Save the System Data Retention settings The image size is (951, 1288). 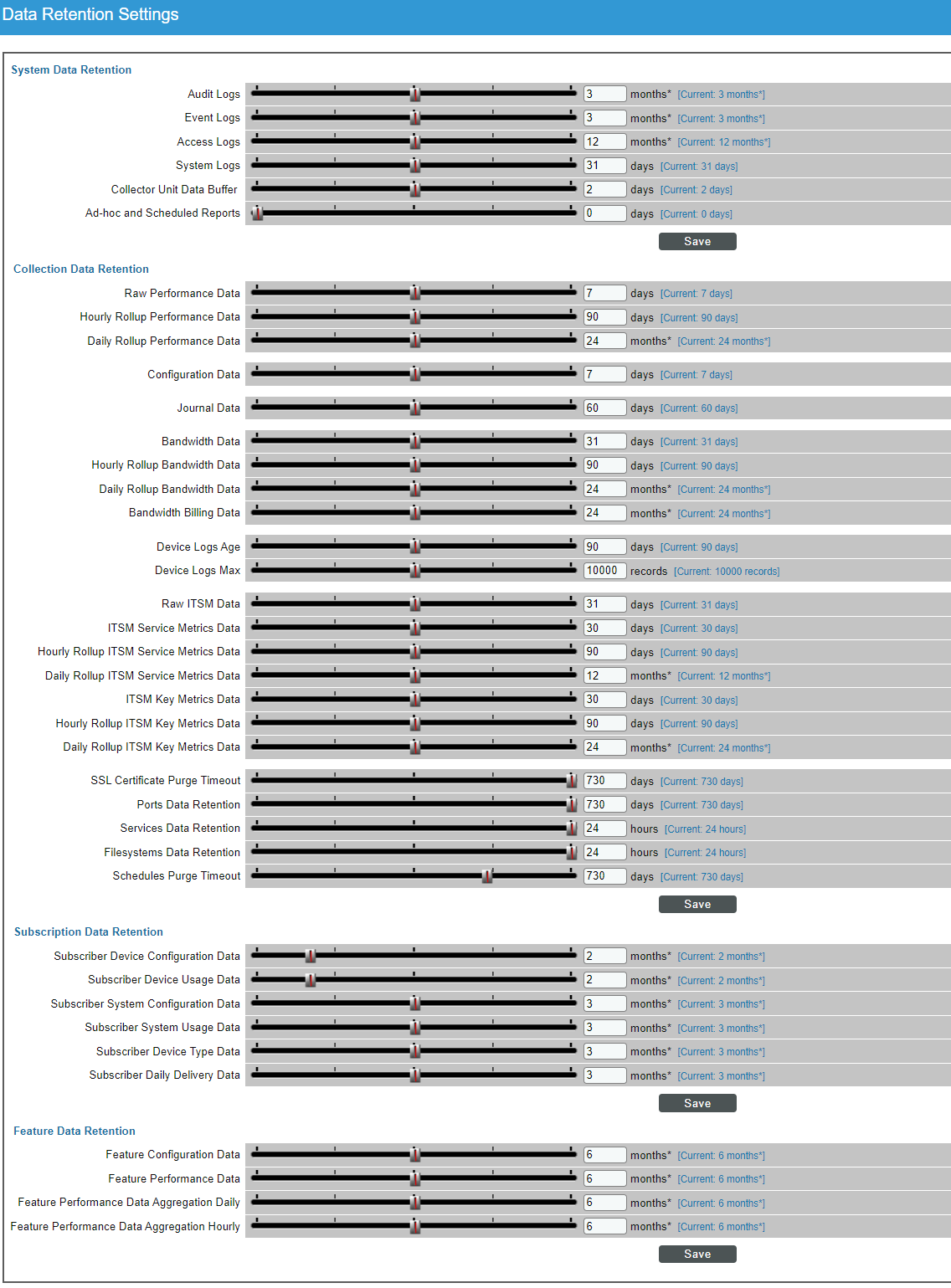pyautogui.click(x=697, y=242)
